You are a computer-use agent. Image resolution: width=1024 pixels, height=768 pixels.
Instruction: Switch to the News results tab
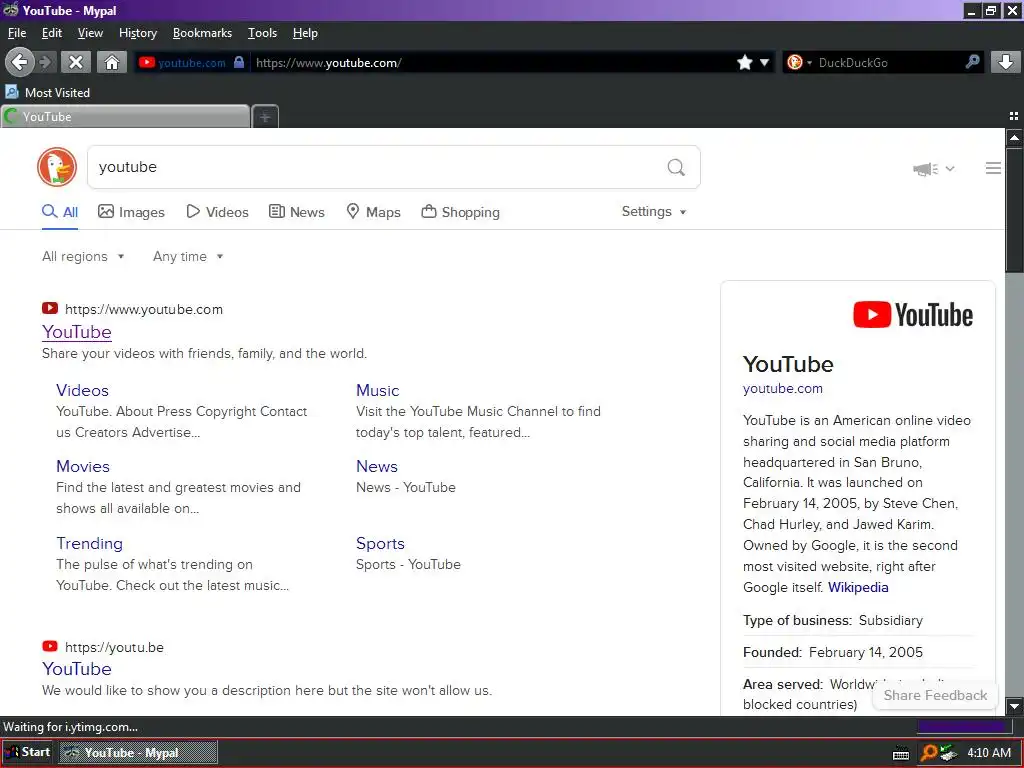296,212
